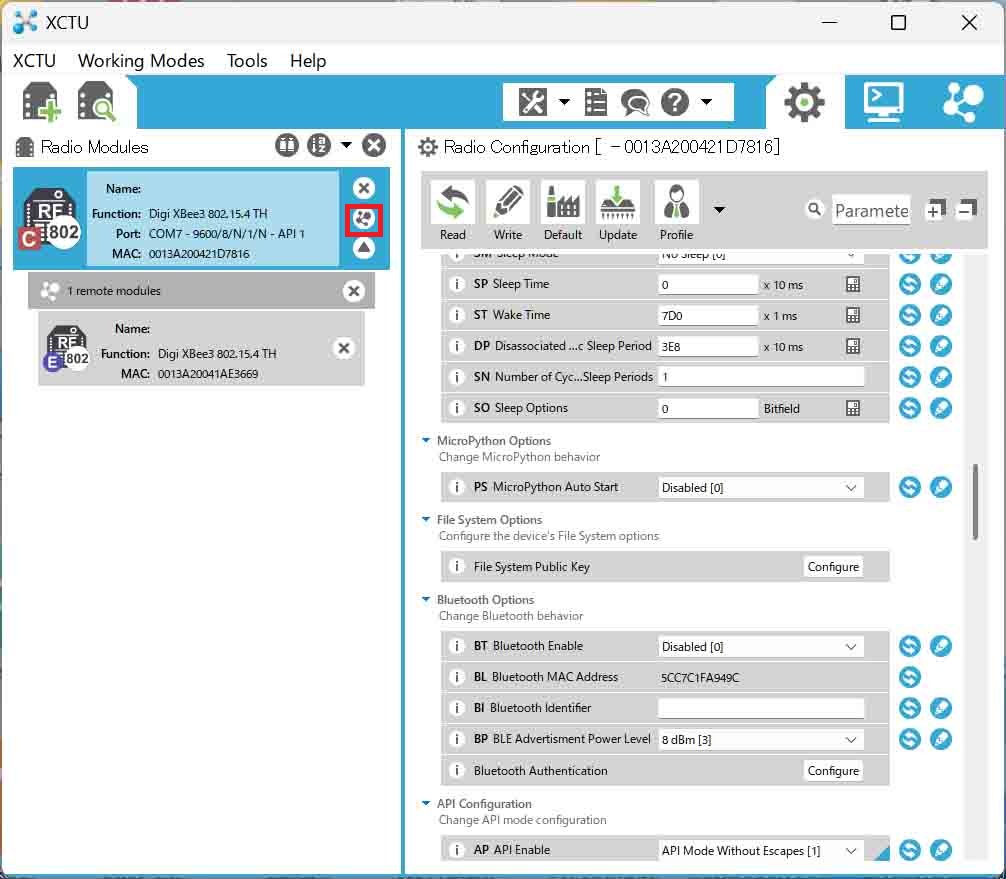Collapse the local module's remote list arrow
This screenshot has width=1006, height=879.
point(364,248)
